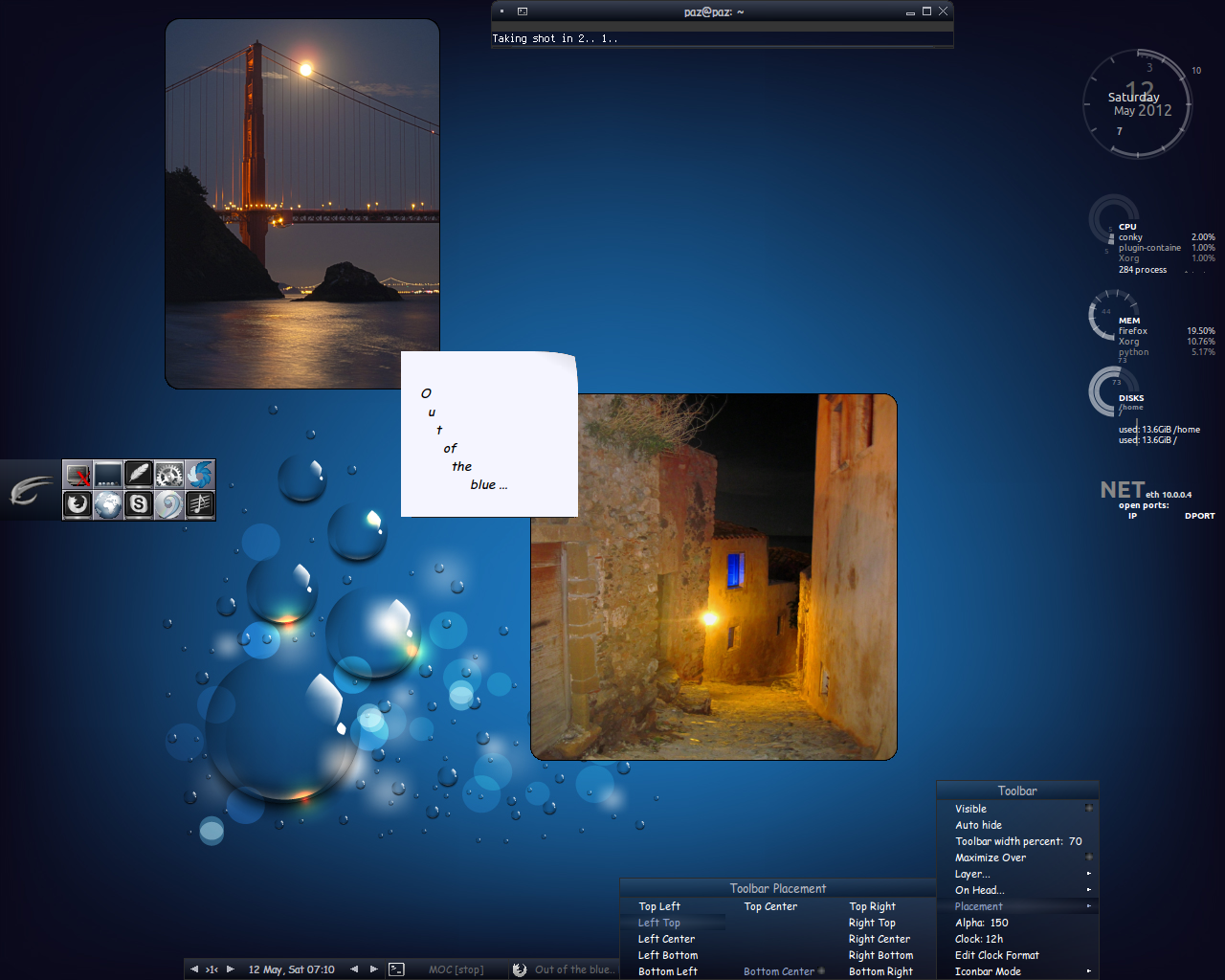Screen dimensions: 1225x980
Task: Click the terminal icon in the iconbar
Action: pos(396,969)
